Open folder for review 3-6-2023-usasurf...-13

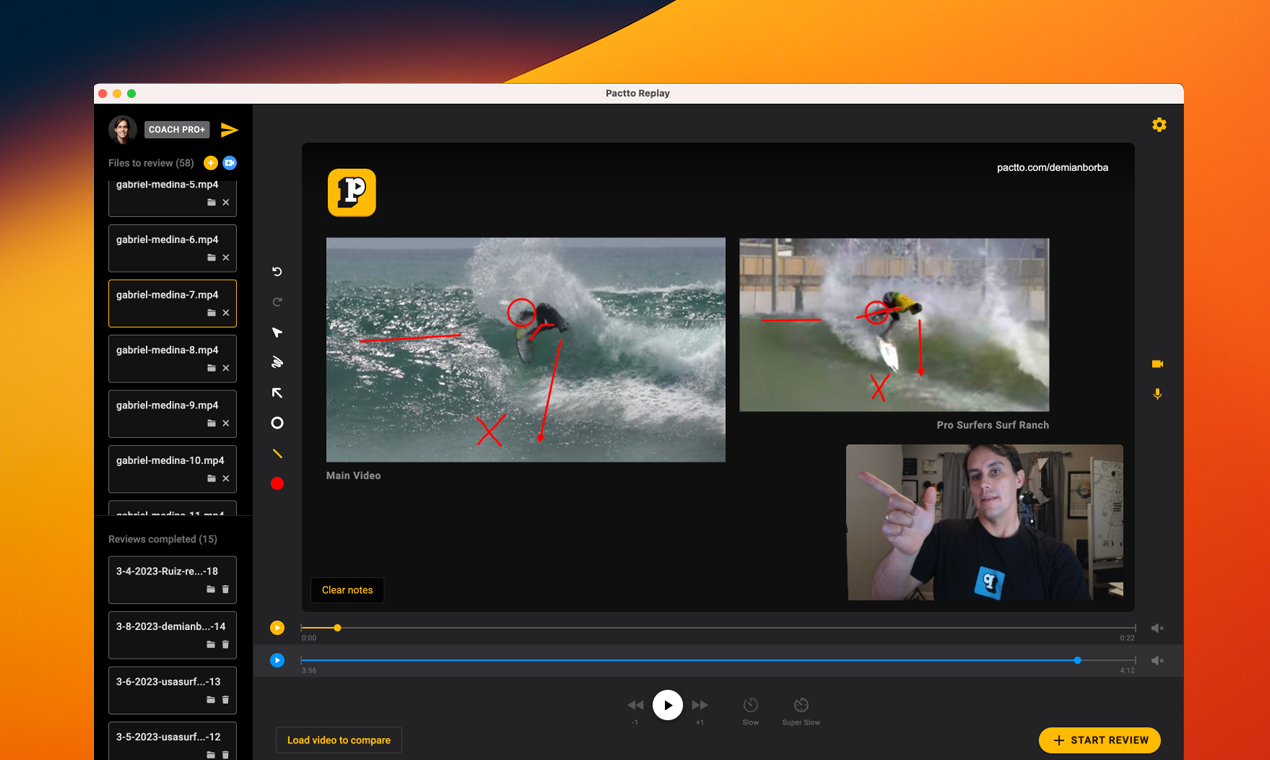[x=211, y=700]
